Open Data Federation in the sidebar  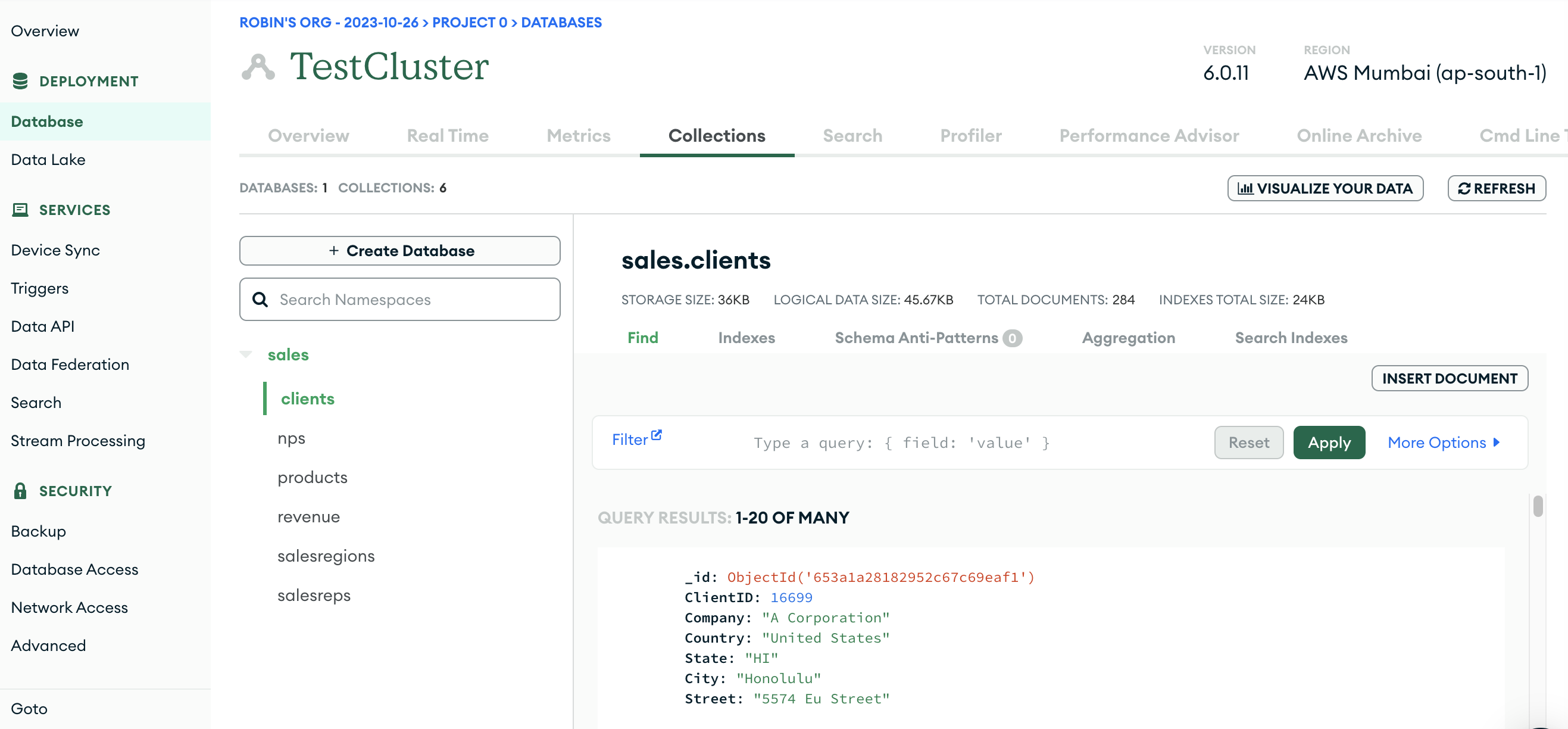pos(70,364)
